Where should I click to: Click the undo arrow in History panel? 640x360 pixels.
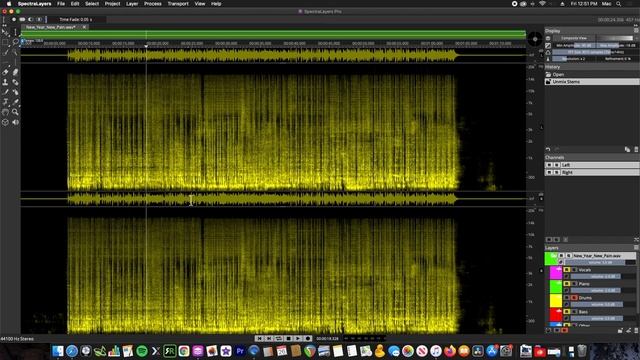click(548, 149)
